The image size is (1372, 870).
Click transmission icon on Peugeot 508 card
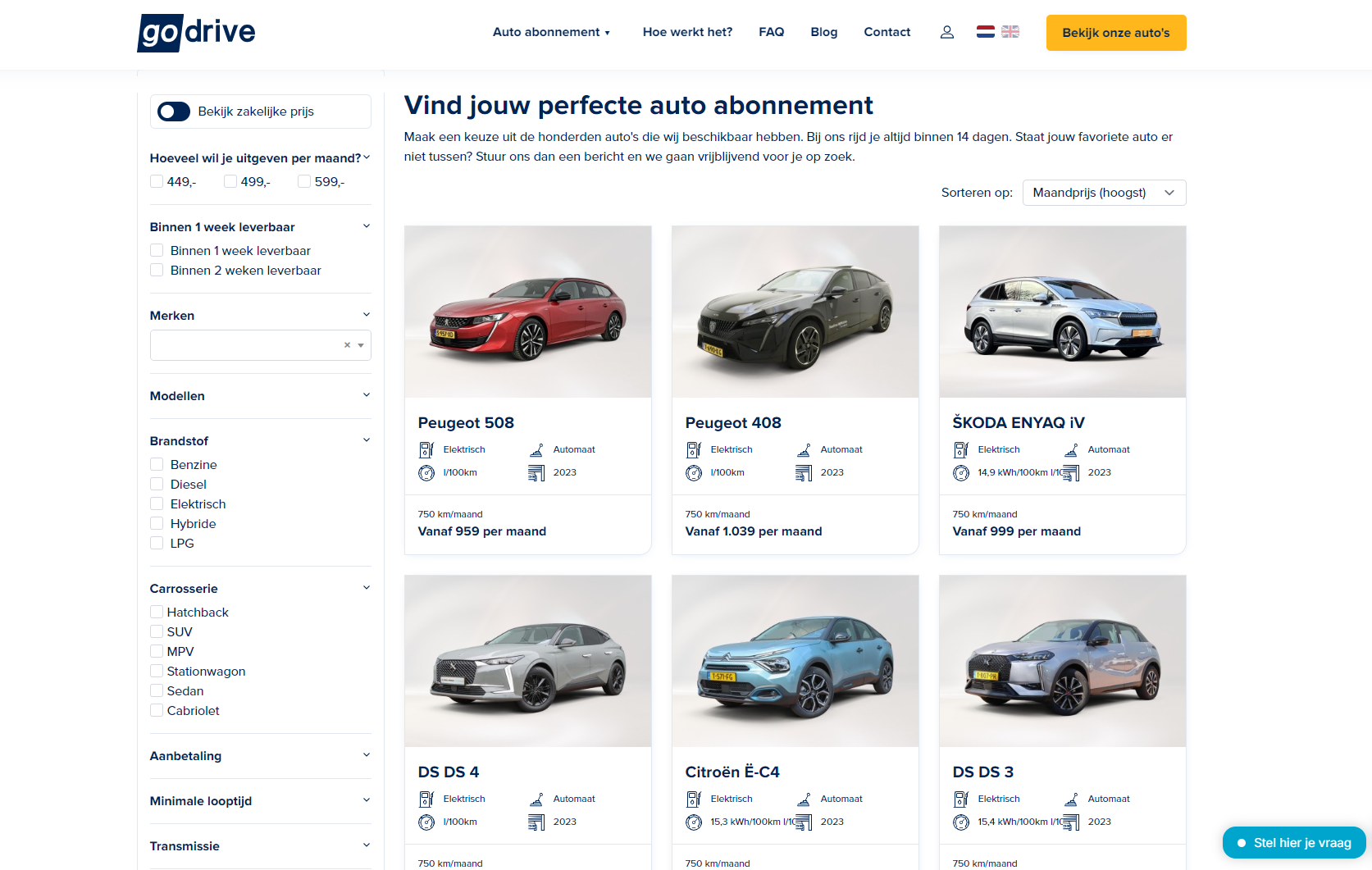point(536,449)
